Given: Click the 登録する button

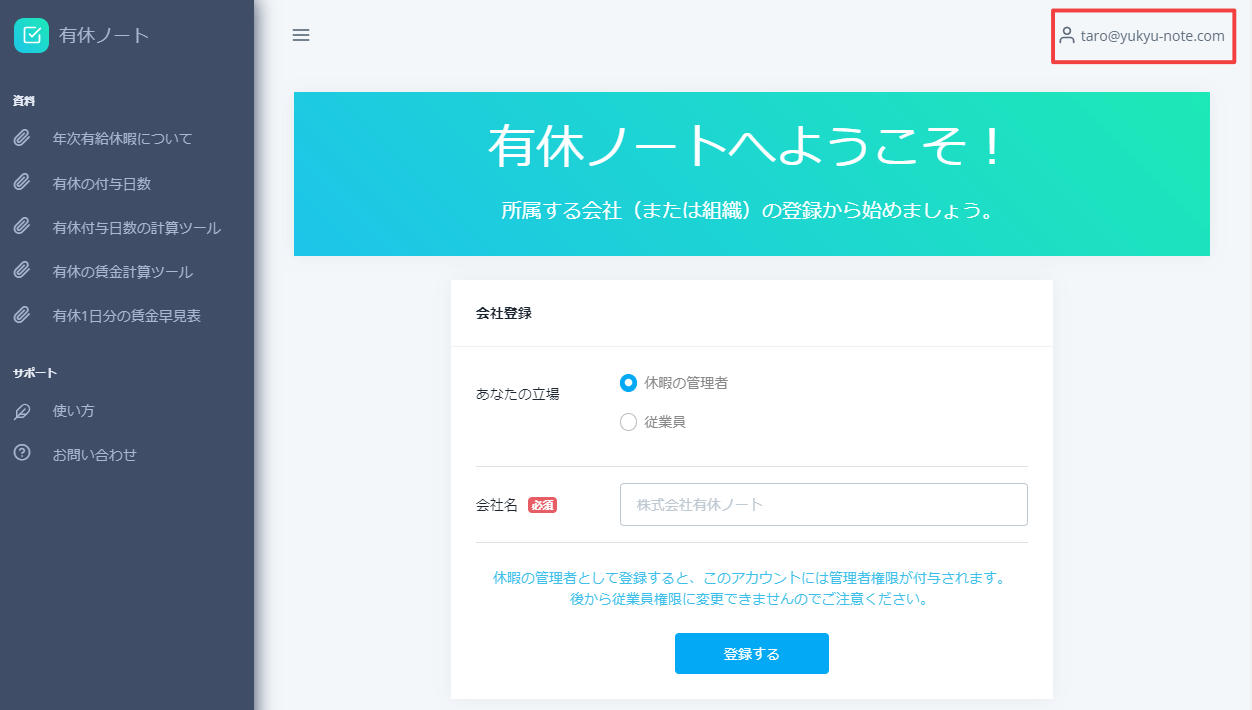Looking at the screenshot, I should click(x=751, y=653).
